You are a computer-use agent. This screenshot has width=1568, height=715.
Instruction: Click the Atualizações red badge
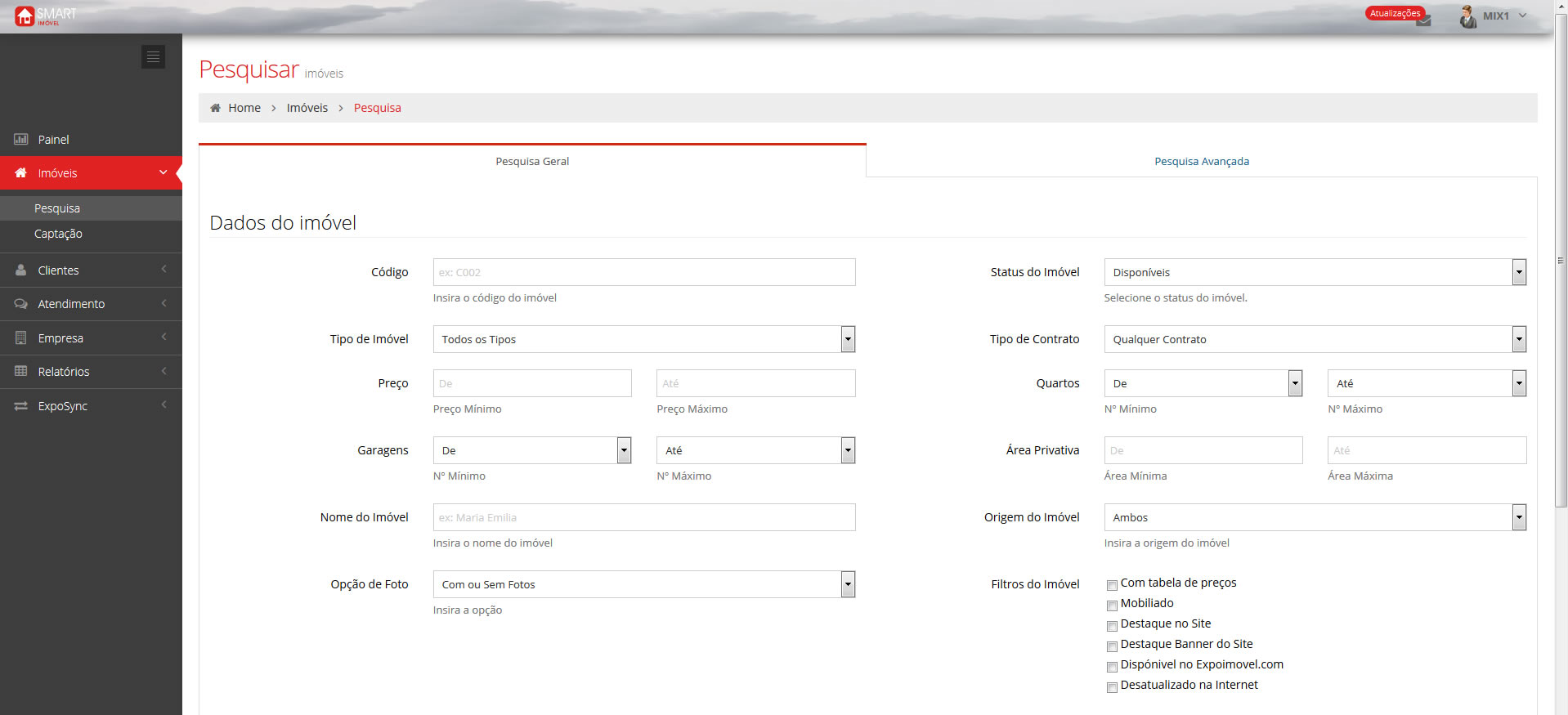[x=1395, y=13]
